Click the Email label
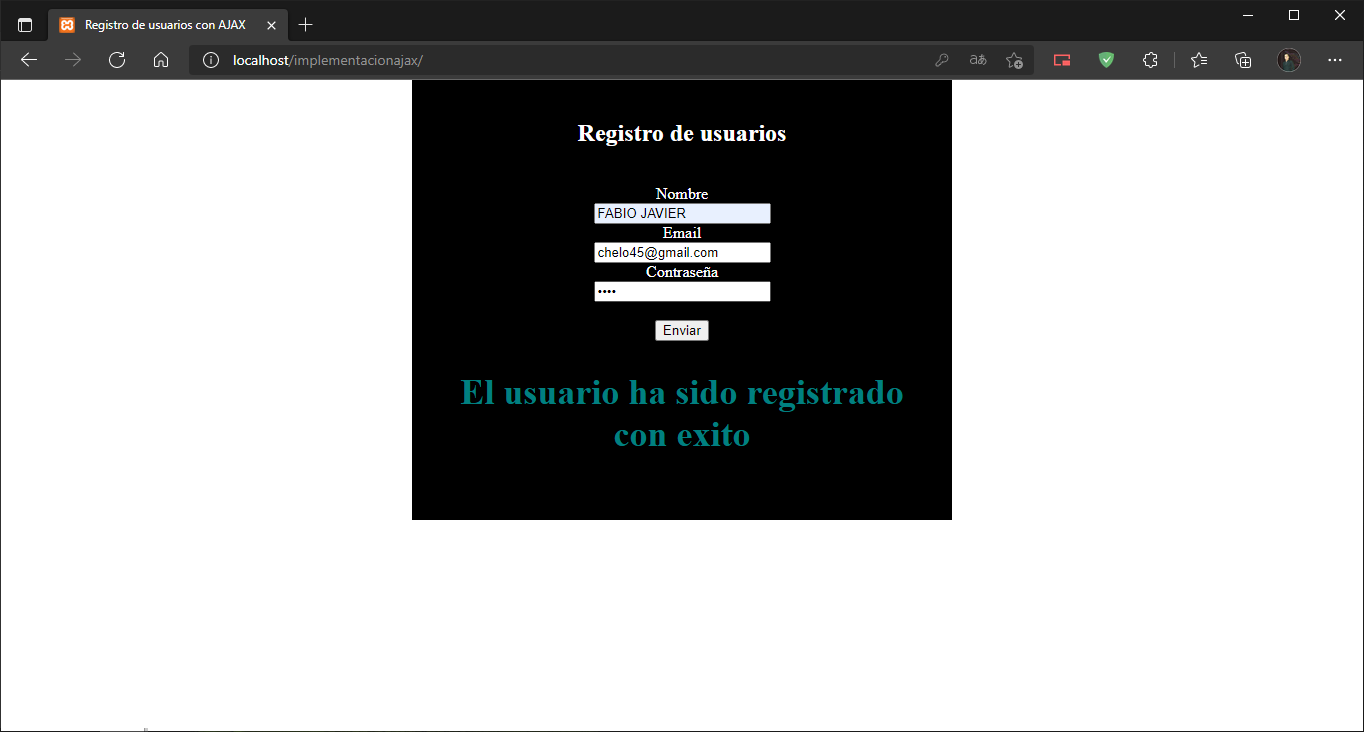Viewport: 1364px width, 732px height. coord(682,233)
